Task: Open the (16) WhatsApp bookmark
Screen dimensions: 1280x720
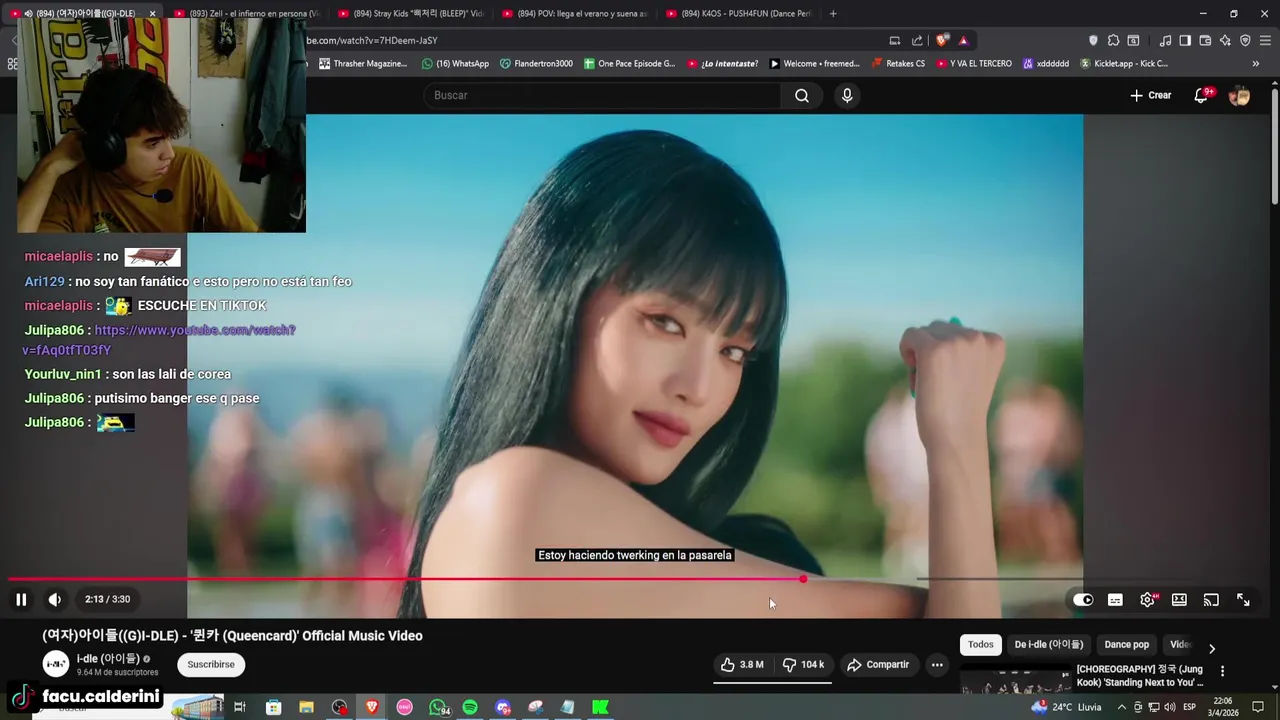Action: (455, 63)
